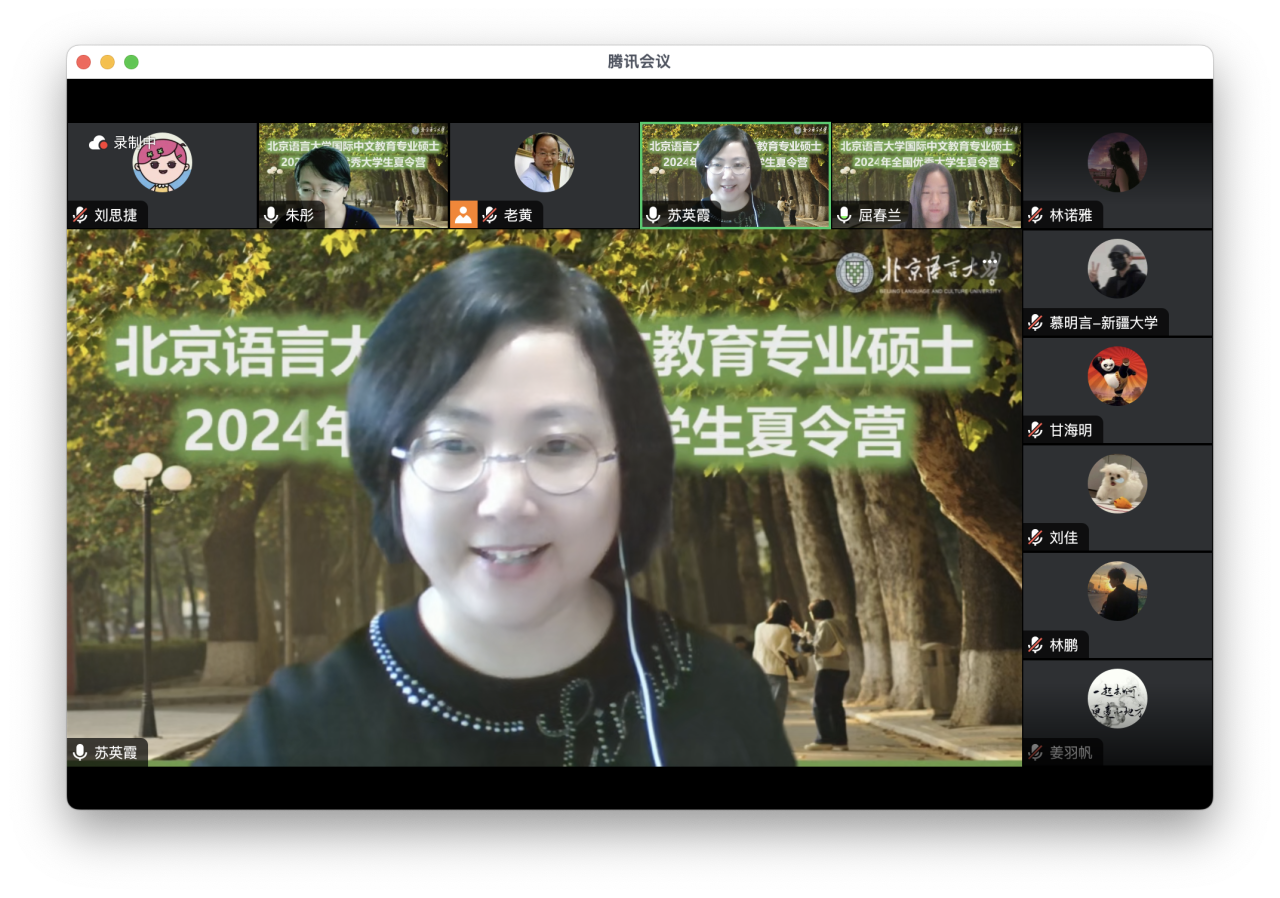Screen dimensions: 1280x898
Task: Click the name label 刘思捷
Action: pyautogui.click(x=116, y=215)
